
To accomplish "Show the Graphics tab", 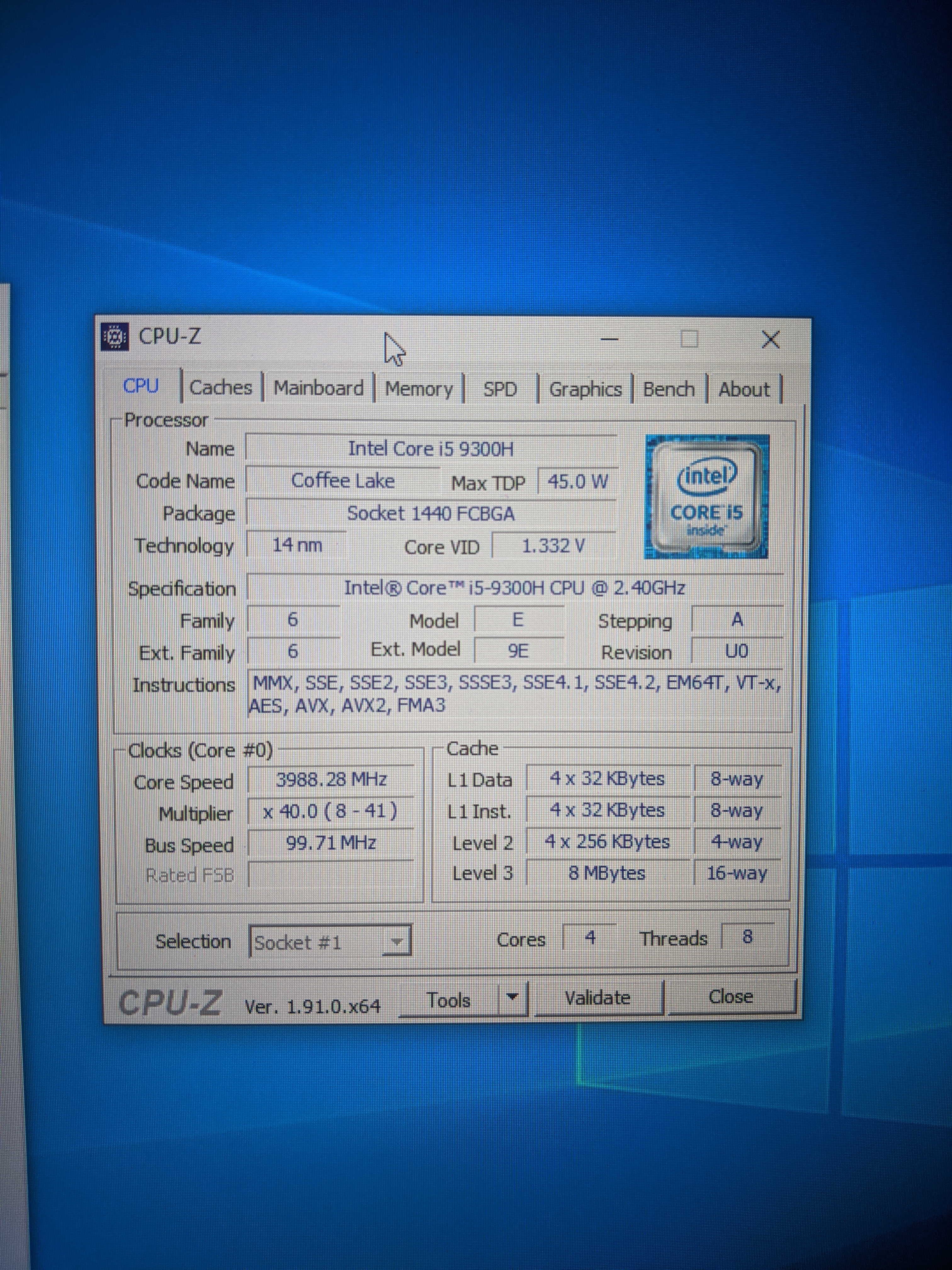I will pos(585,389).
